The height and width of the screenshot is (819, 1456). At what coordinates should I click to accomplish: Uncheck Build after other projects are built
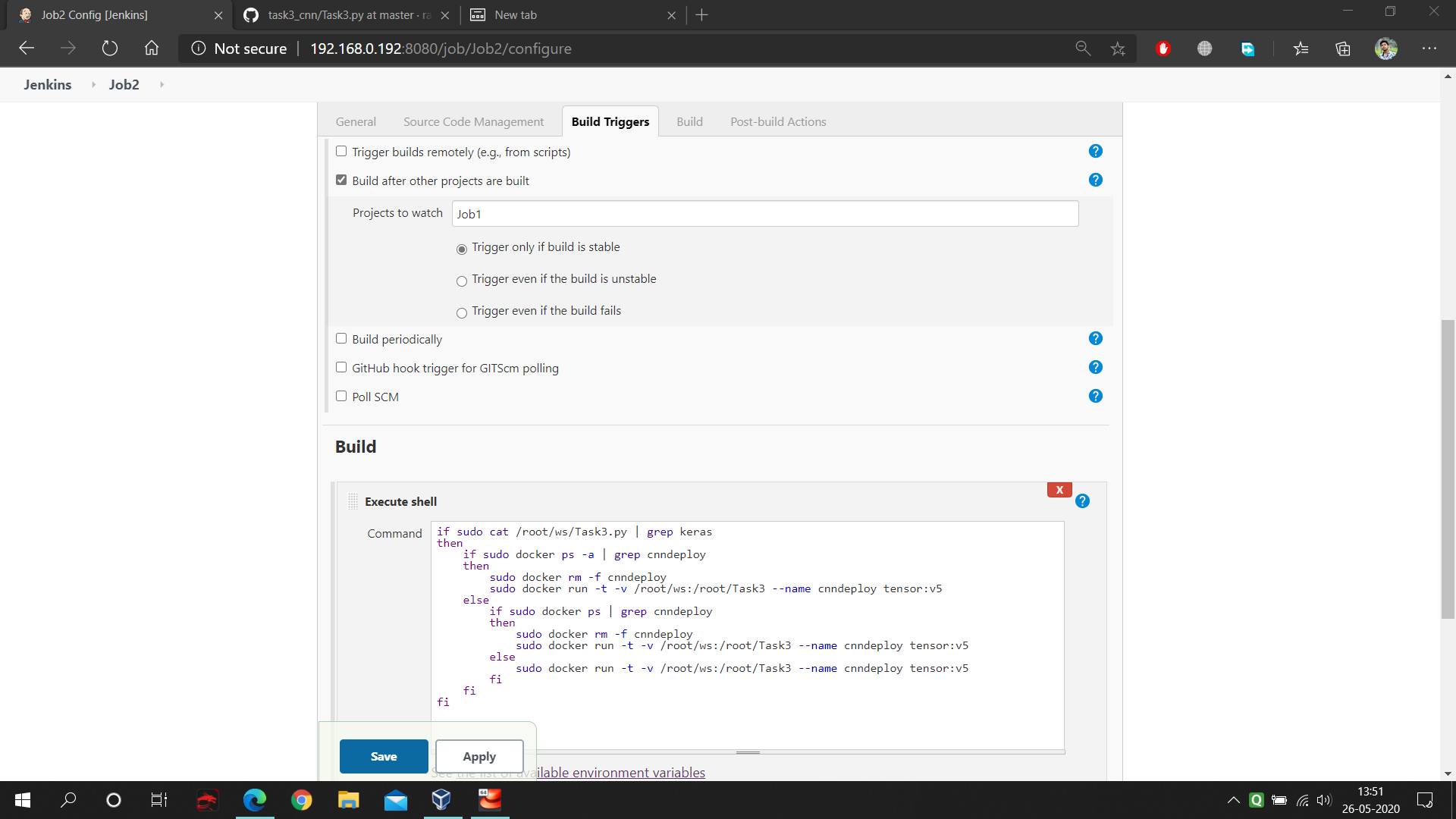[341, 180]
